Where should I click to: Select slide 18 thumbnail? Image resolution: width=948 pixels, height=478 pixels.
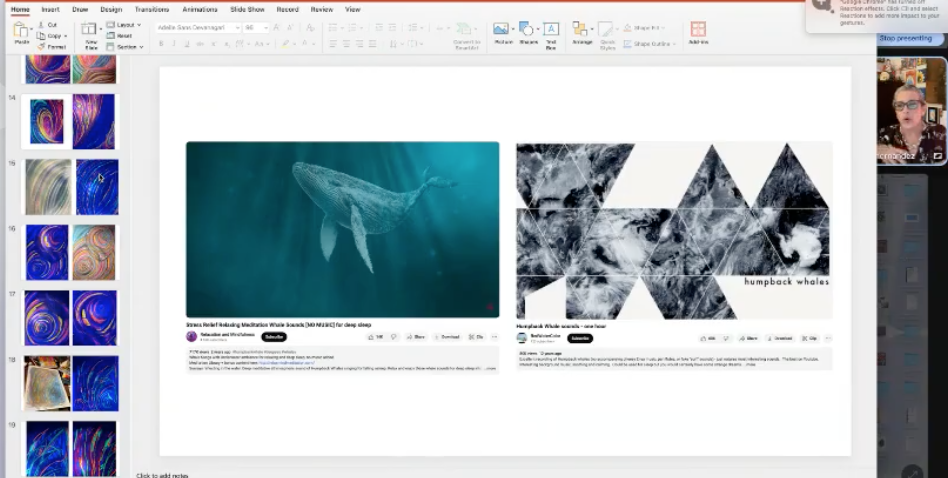point(70,383)
